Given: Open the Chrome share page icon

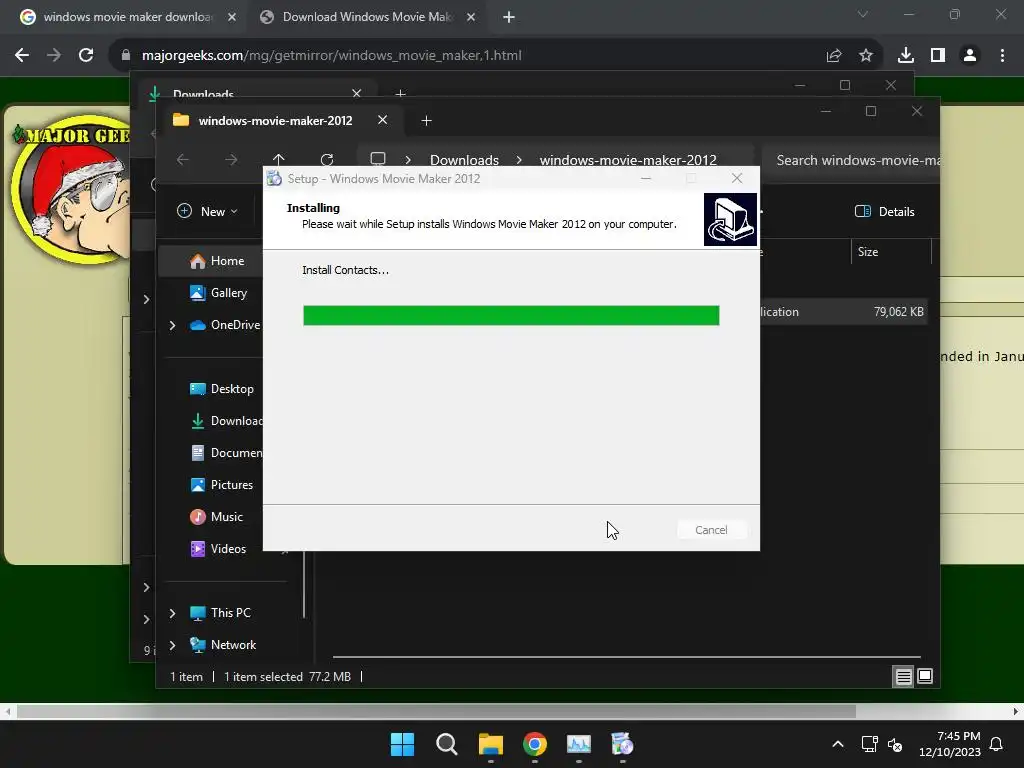Looking at the screenshot, I should click(834, 56).
